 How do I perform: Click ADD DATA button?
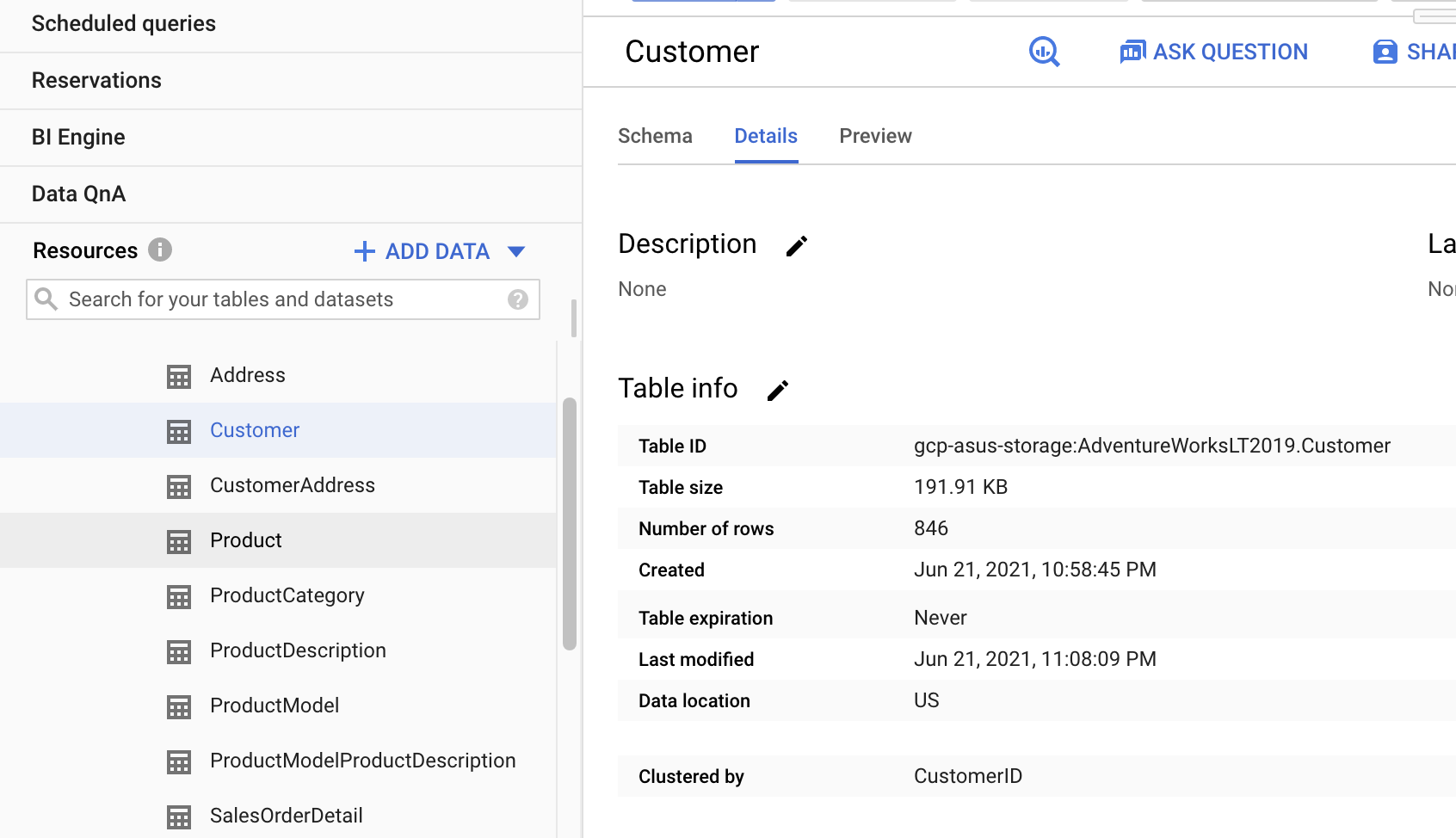423,251
